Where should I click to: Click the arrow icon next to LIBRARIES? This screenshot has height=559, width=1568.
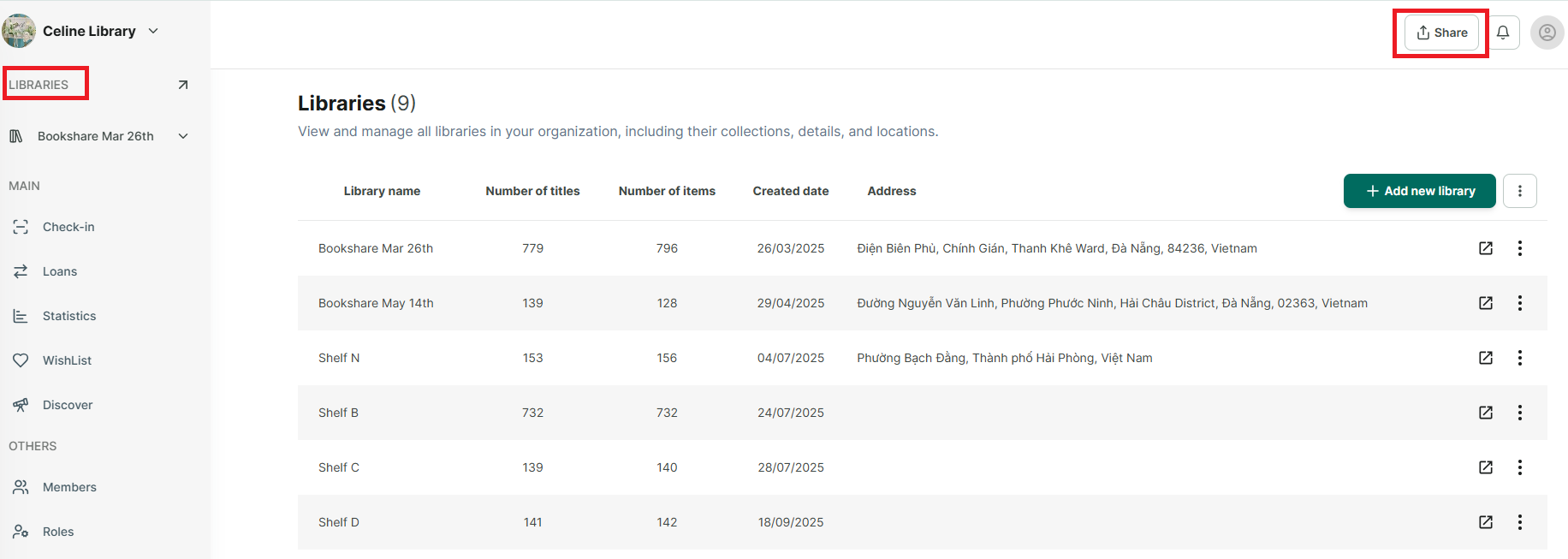coord(182,85)
